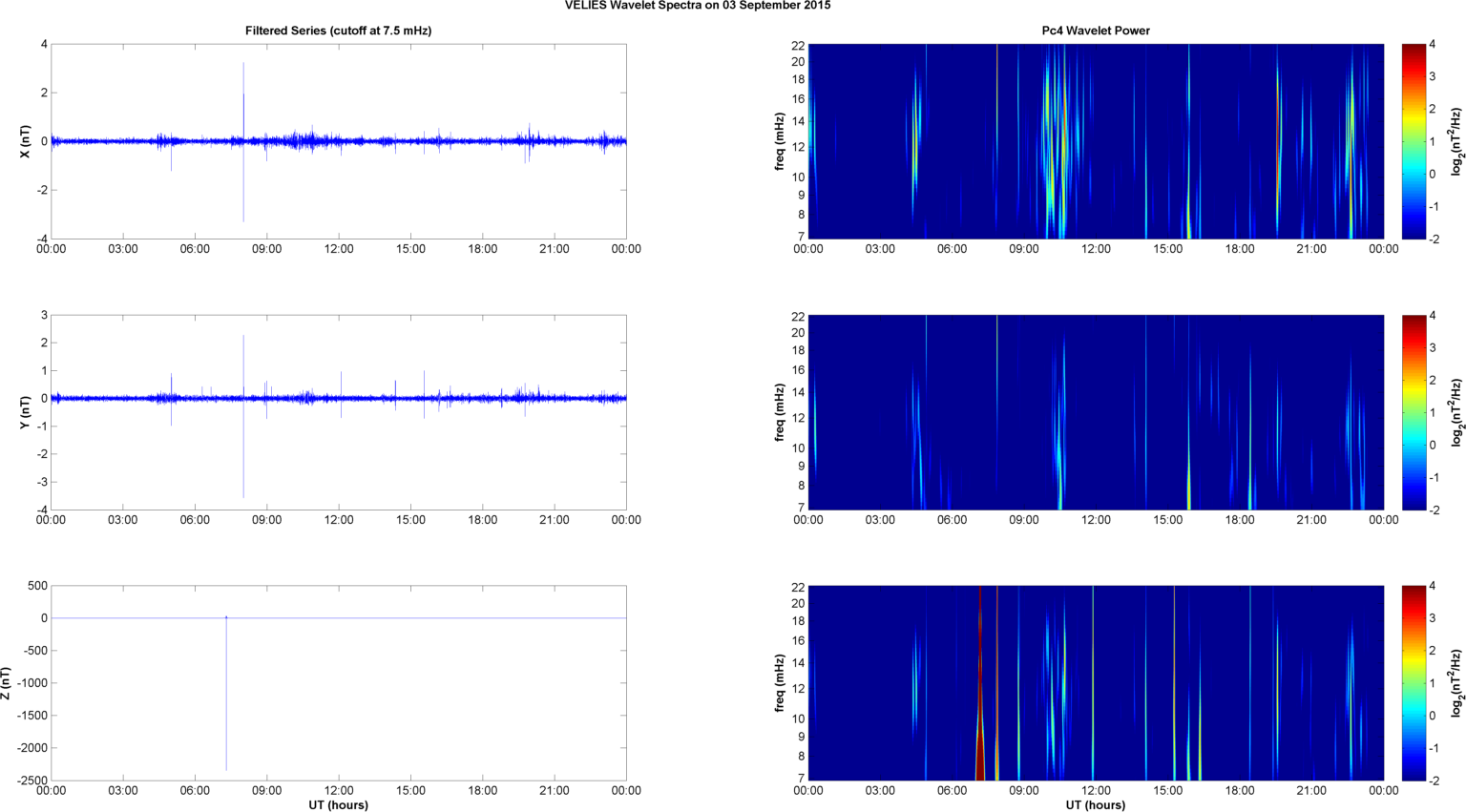Click UT (hours) label under Z series plot
This screenshot has width=1466, height=812.
point(338,805)
